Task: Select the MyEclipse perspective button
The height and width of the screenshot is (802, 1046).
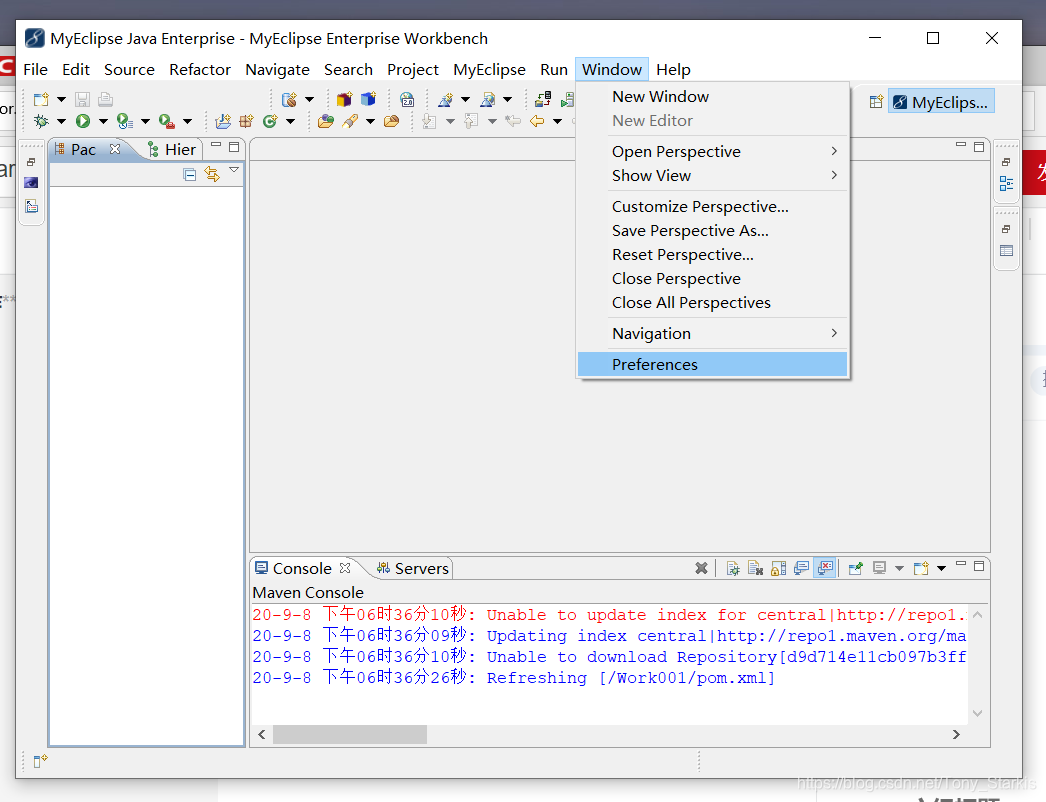Action: (941, 102)
